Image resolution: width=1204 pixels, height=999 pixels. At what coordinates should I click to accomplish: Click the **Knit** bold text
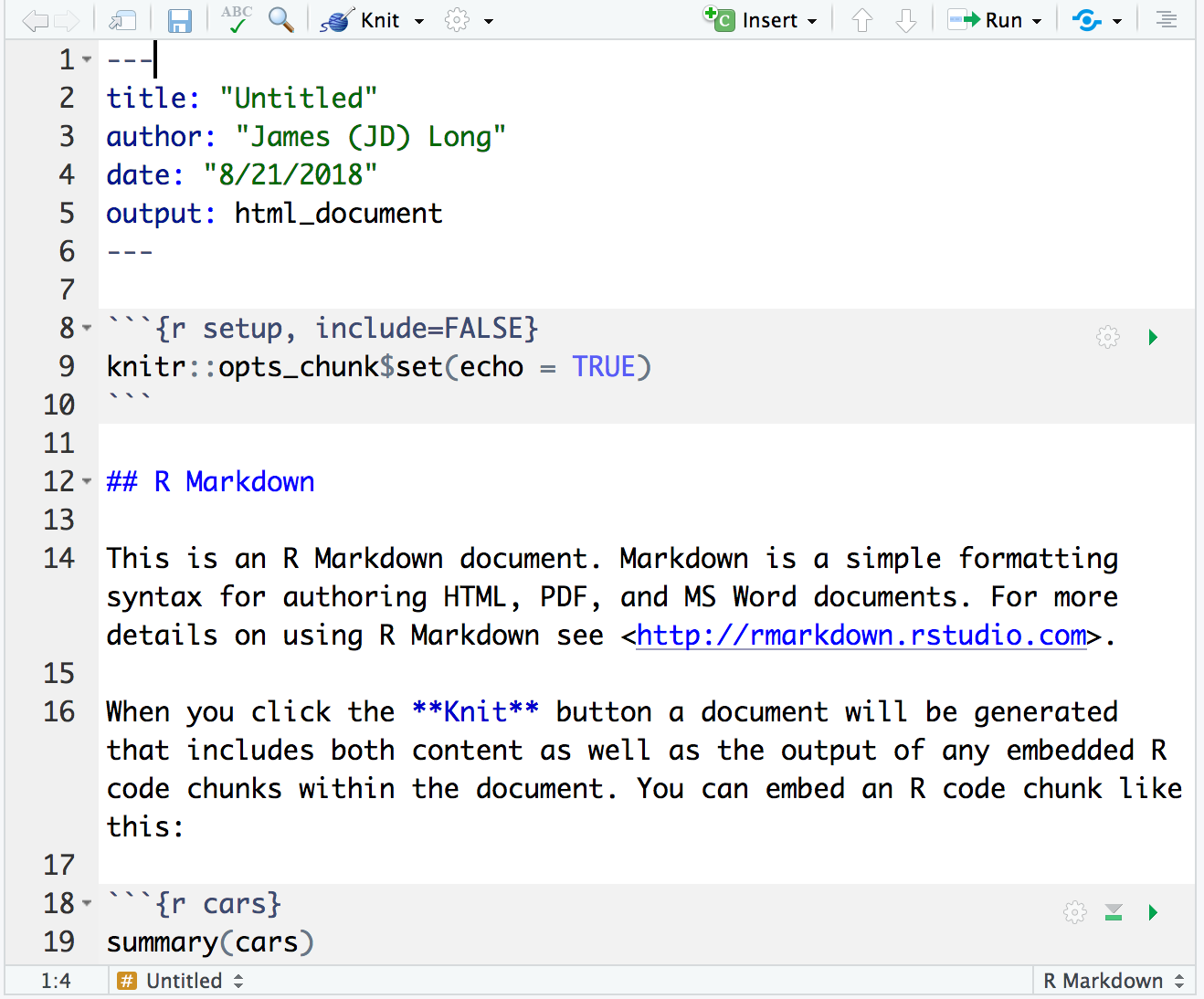point(475,711)
